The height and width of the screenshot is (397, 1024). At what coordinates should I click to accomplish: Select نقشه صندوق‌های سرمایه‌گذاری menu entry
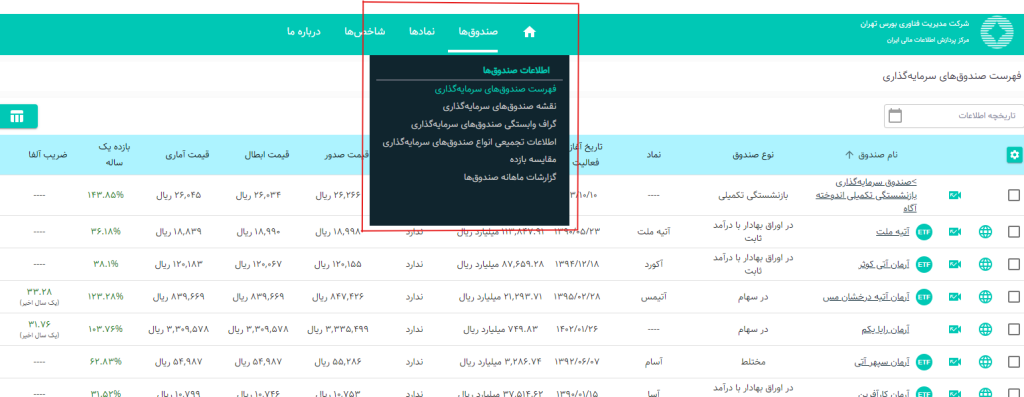(x=500, y=106)
